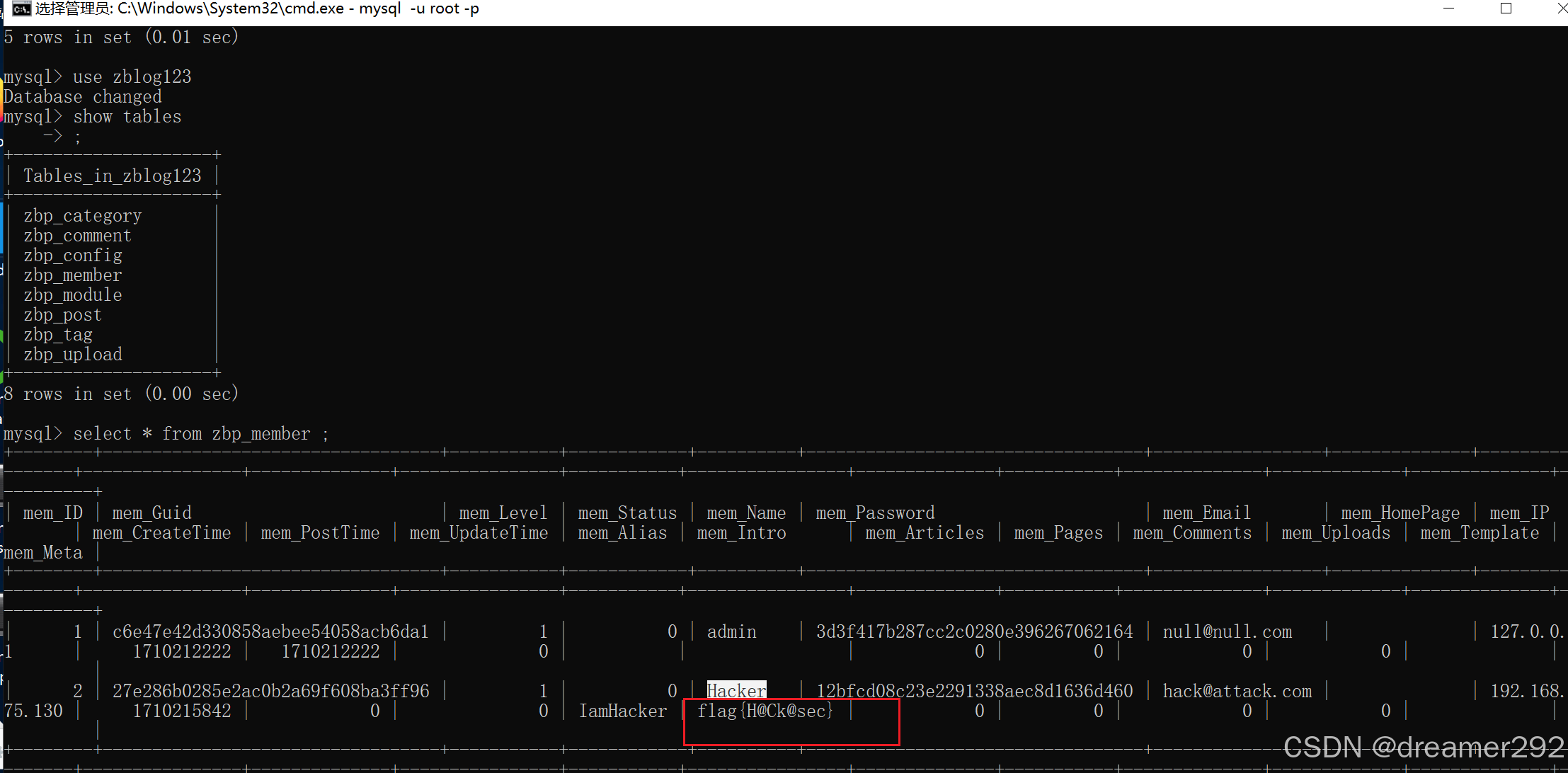
Task: Click the hack@attack.com email value
Action: coord(1237,691)
